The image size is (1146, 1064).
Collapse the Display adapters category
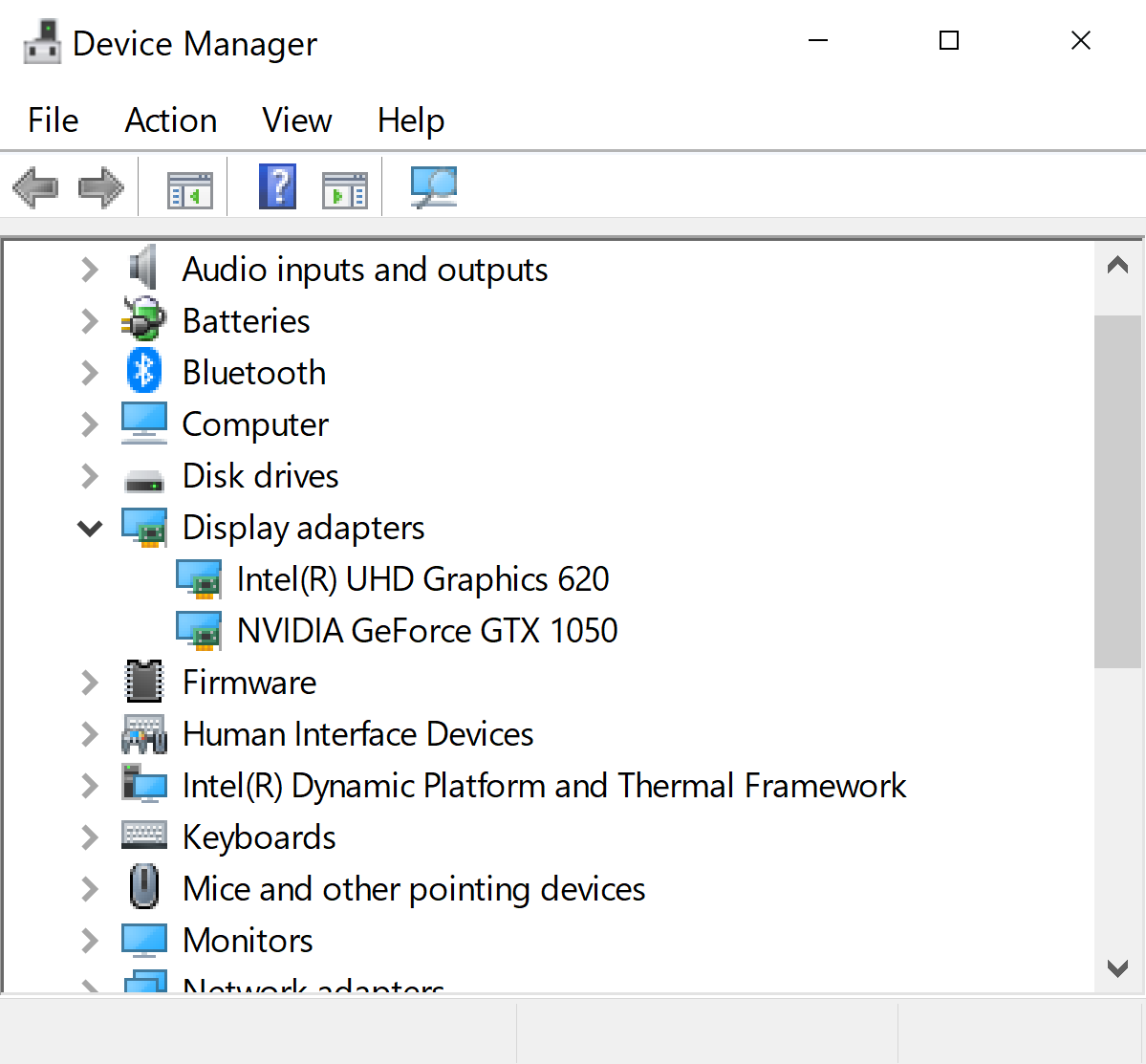(90, 528)
